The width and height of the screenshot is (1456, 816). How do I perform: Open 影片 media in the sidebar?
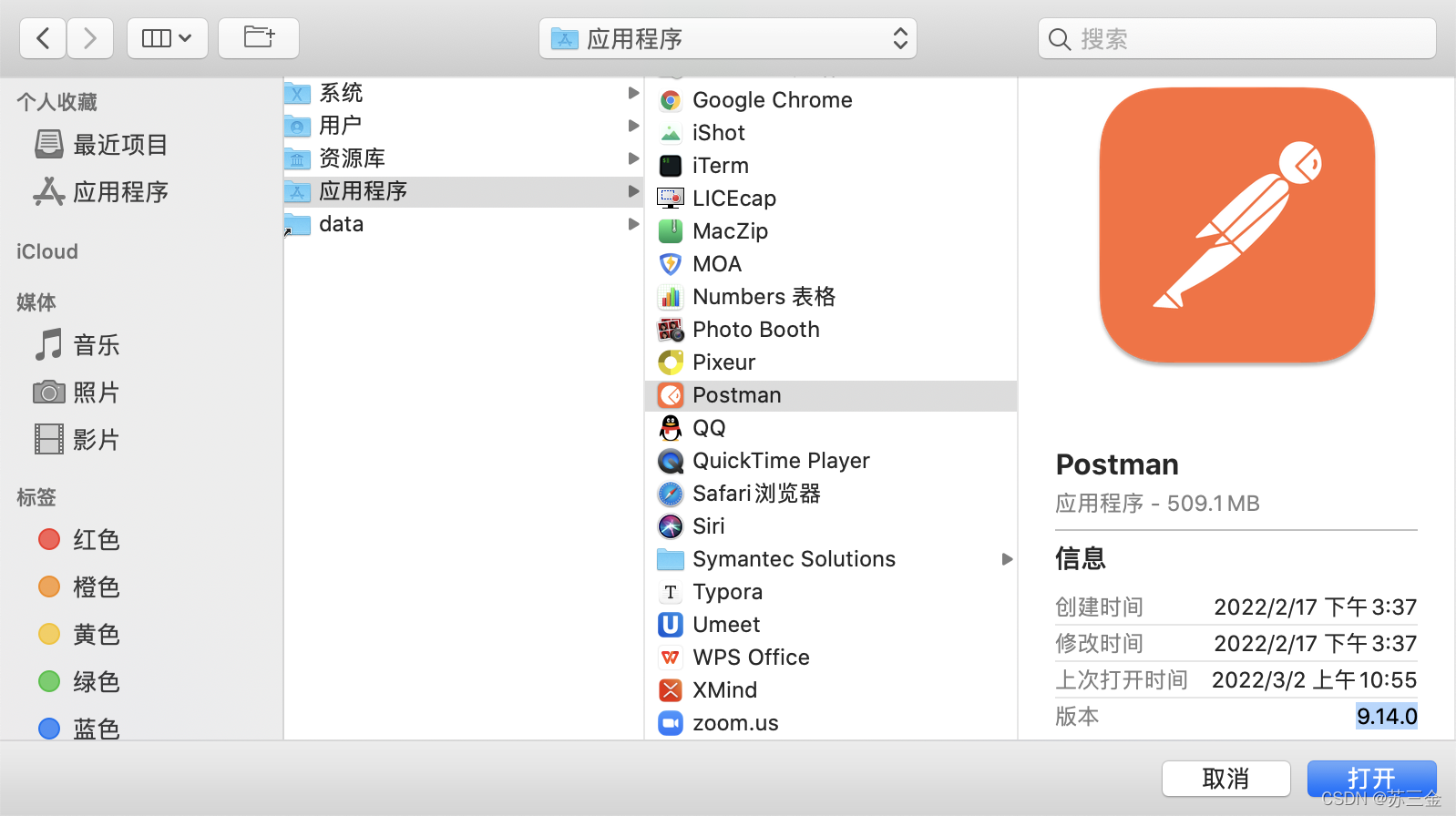pos(77,440)
